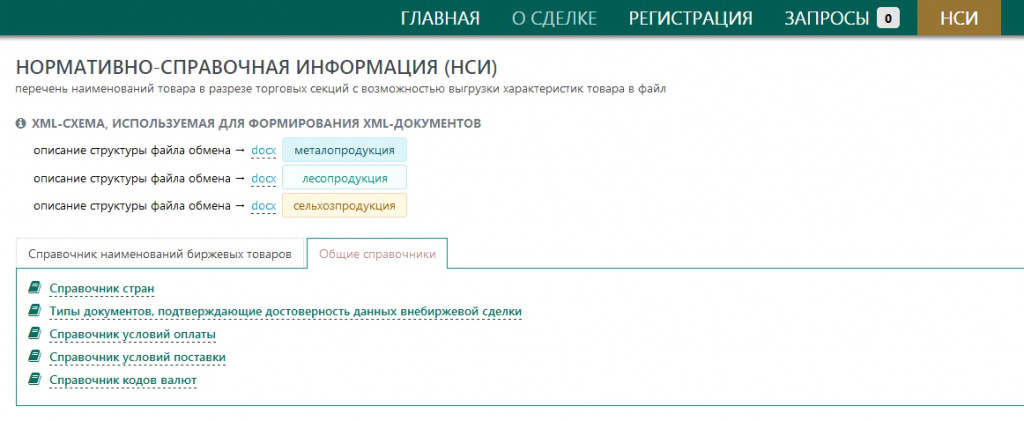Open Типы документов внебиржевой сделки link
The height and width of the screenshot is (421, 1024).
[x=285, y=311]
